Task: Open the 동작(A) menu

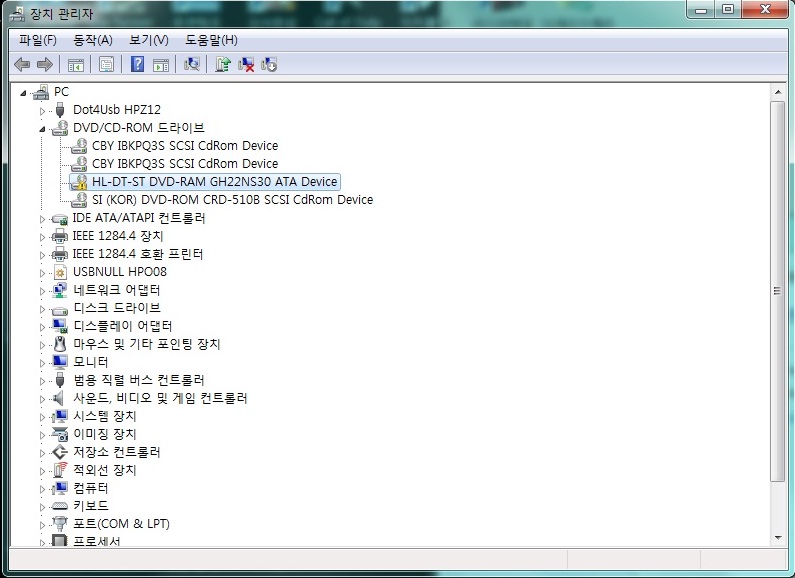Action: (93, 40)
